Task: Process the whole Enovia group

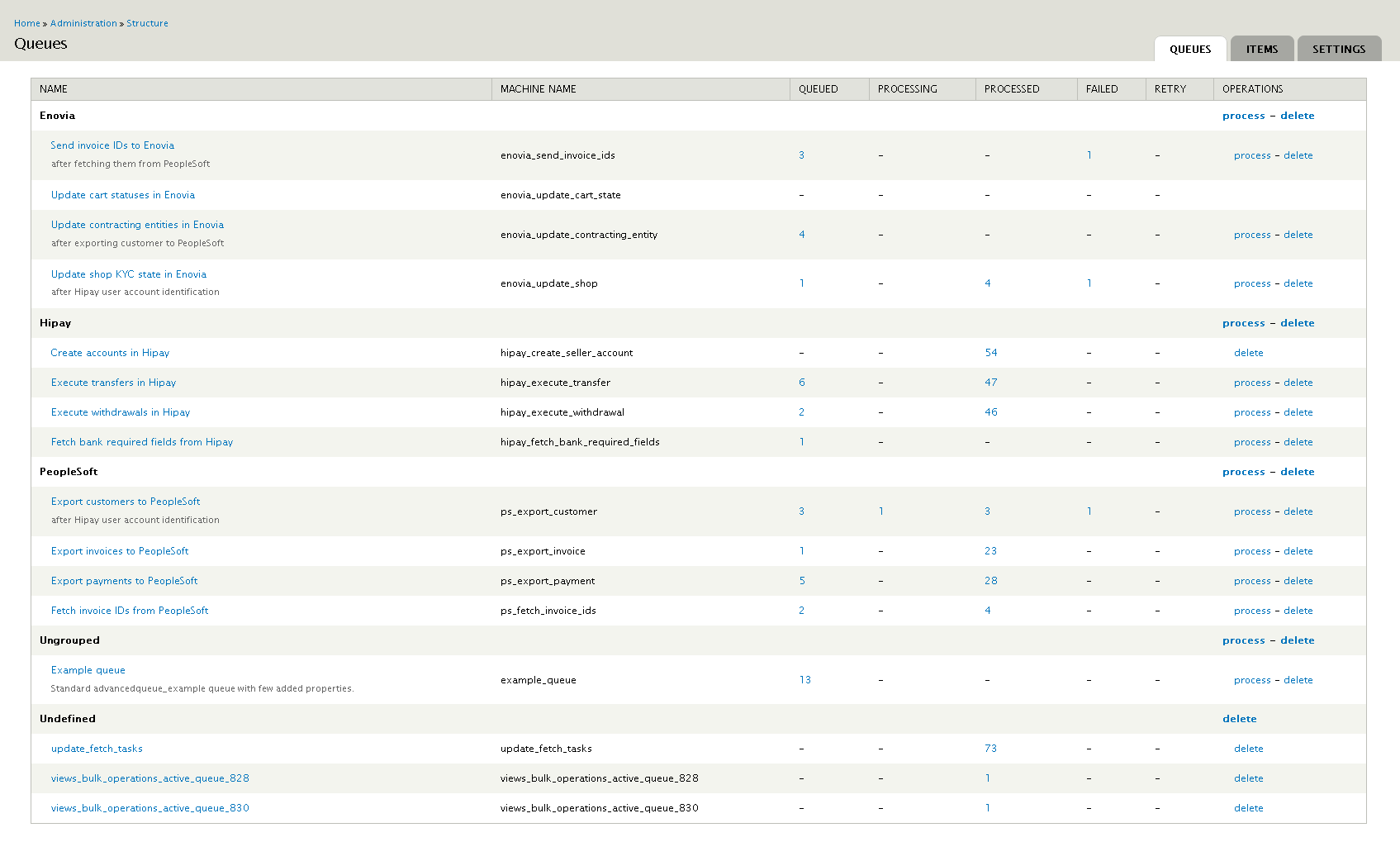Action: click(1244, 116)
